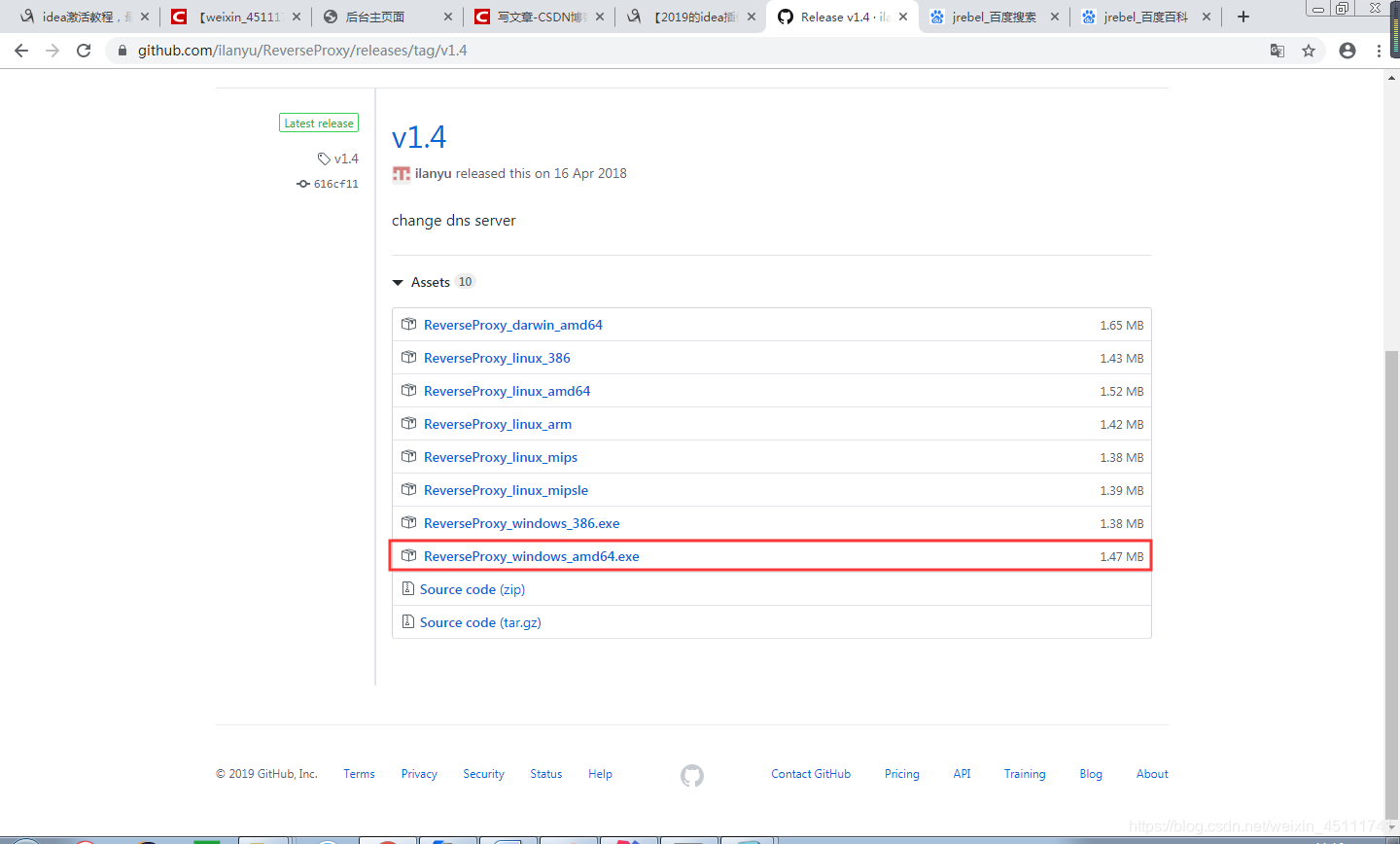Open Chrome's three-dot menu

point(1379,51)
